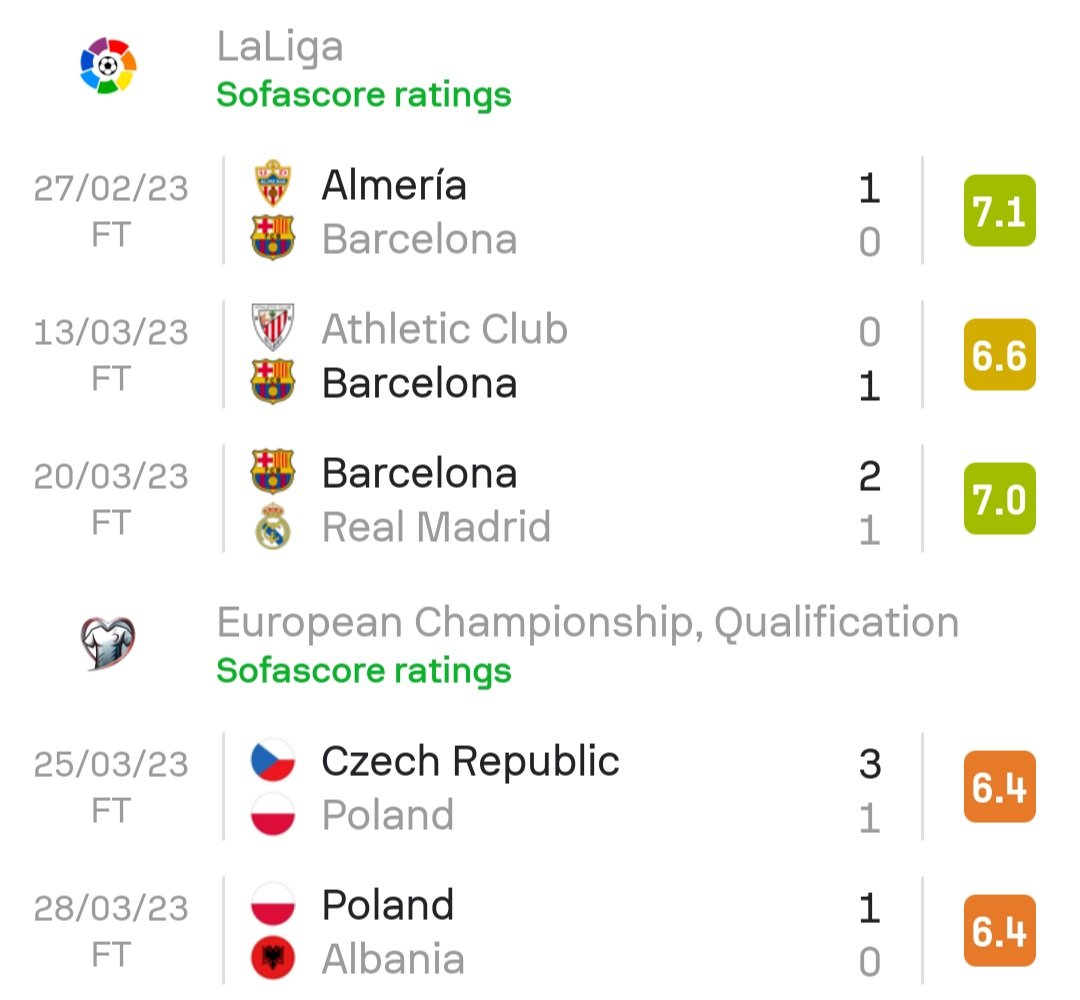The width and height of the screenshot is (1080, 1000).
Task: Select the Athletic Club team name
Action: [x=445, y=329]
